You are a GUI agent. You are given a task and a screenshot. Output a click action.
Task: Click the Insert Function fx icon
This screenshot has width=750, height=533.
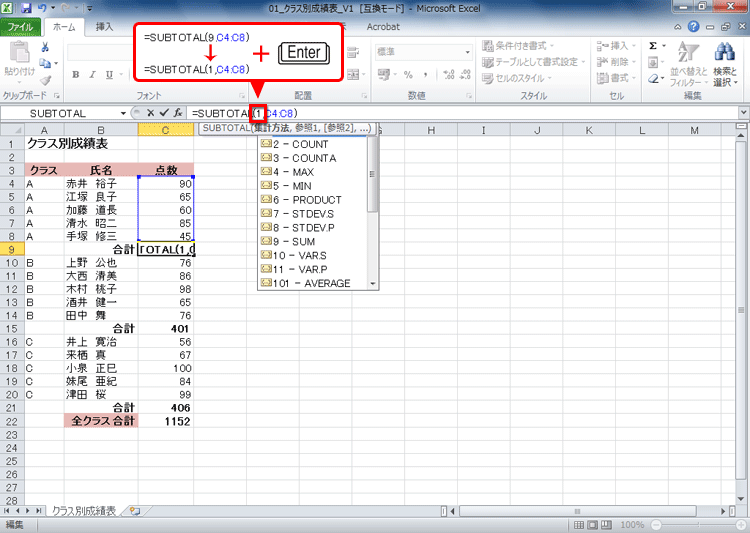[x=178, y=113]
